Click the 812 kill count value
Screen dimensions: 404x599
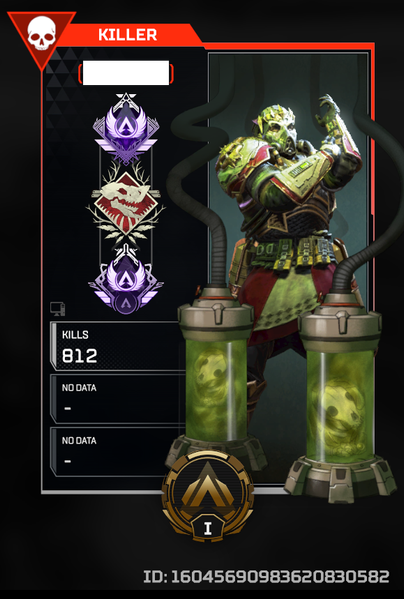79,356
